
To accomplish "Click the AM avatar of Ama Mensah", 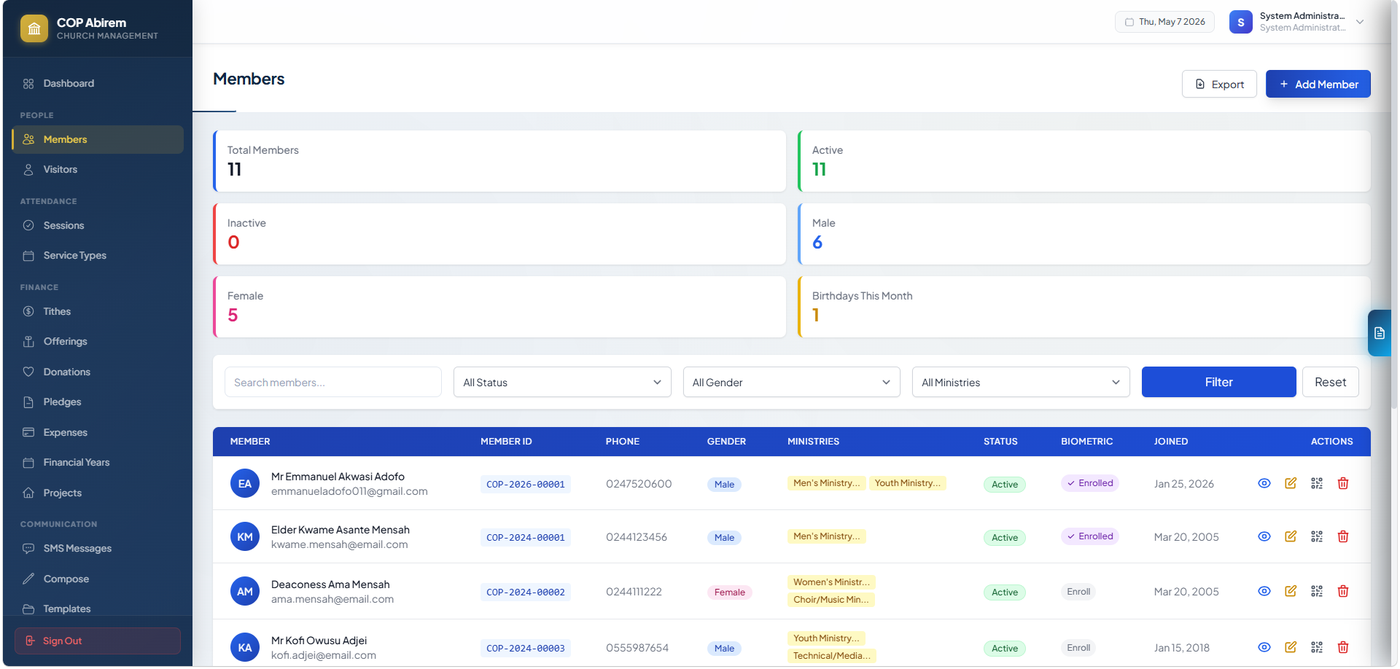I will (245, 591).
